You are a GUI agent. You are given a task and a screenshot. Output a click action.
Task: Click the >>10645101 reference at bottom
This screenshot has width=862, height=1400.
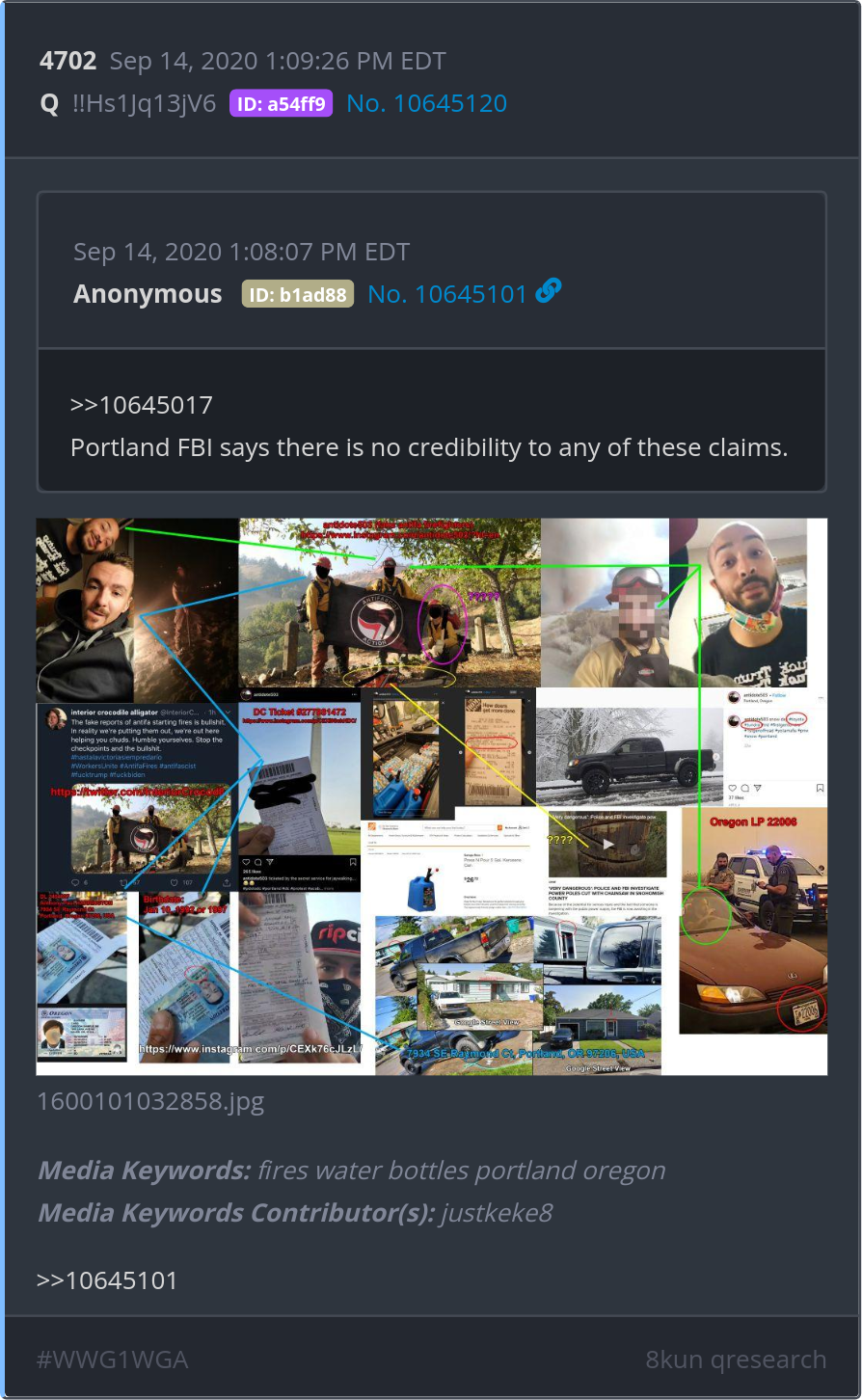[x=107, y=1280]
